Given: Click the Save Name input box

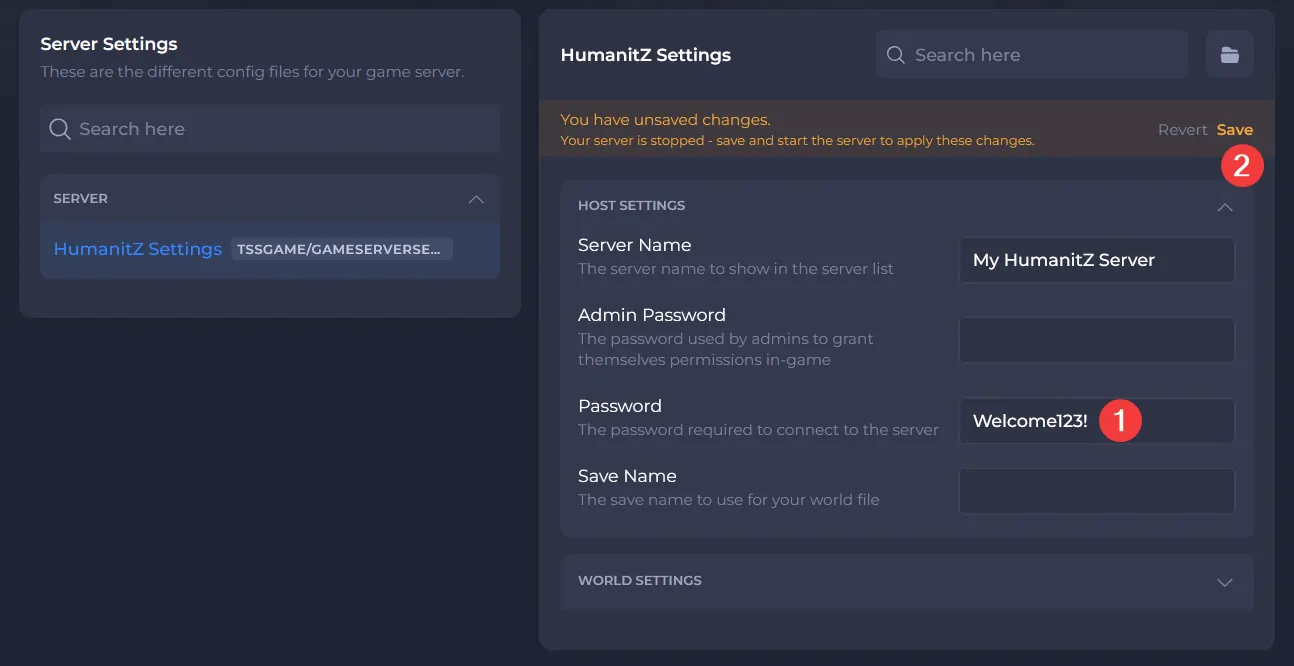Looking at the screenshot, I should click(1097, 491).
